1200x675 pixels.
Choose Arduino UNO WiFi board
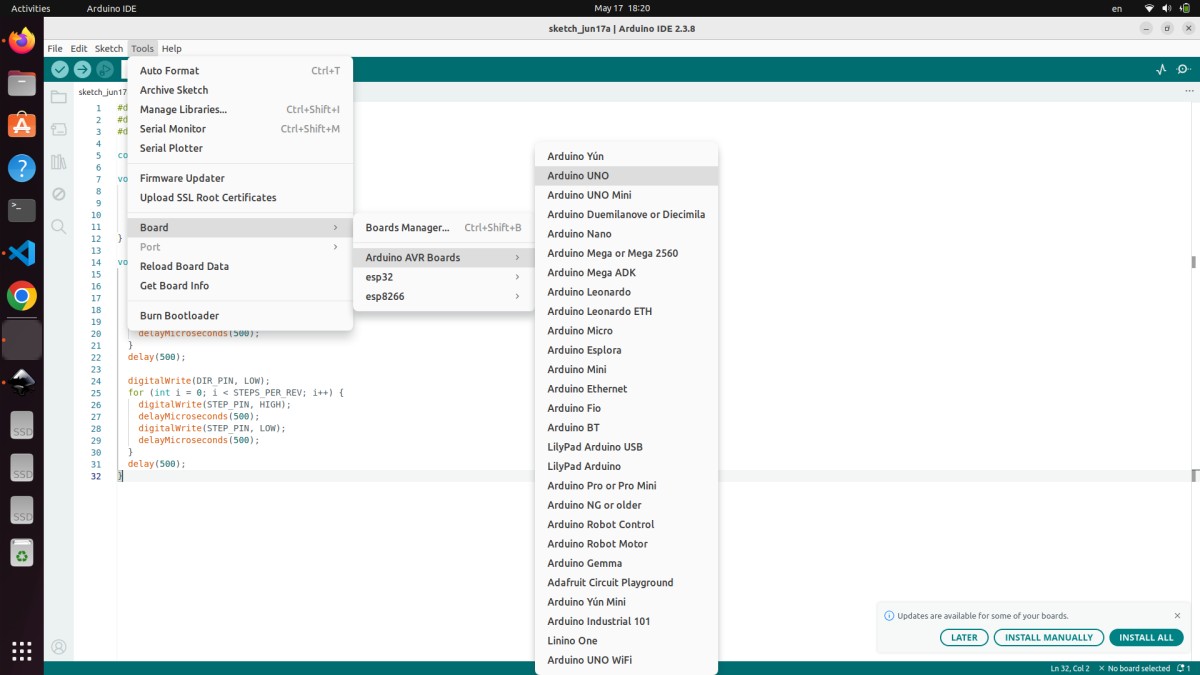[x=626, y=660]
